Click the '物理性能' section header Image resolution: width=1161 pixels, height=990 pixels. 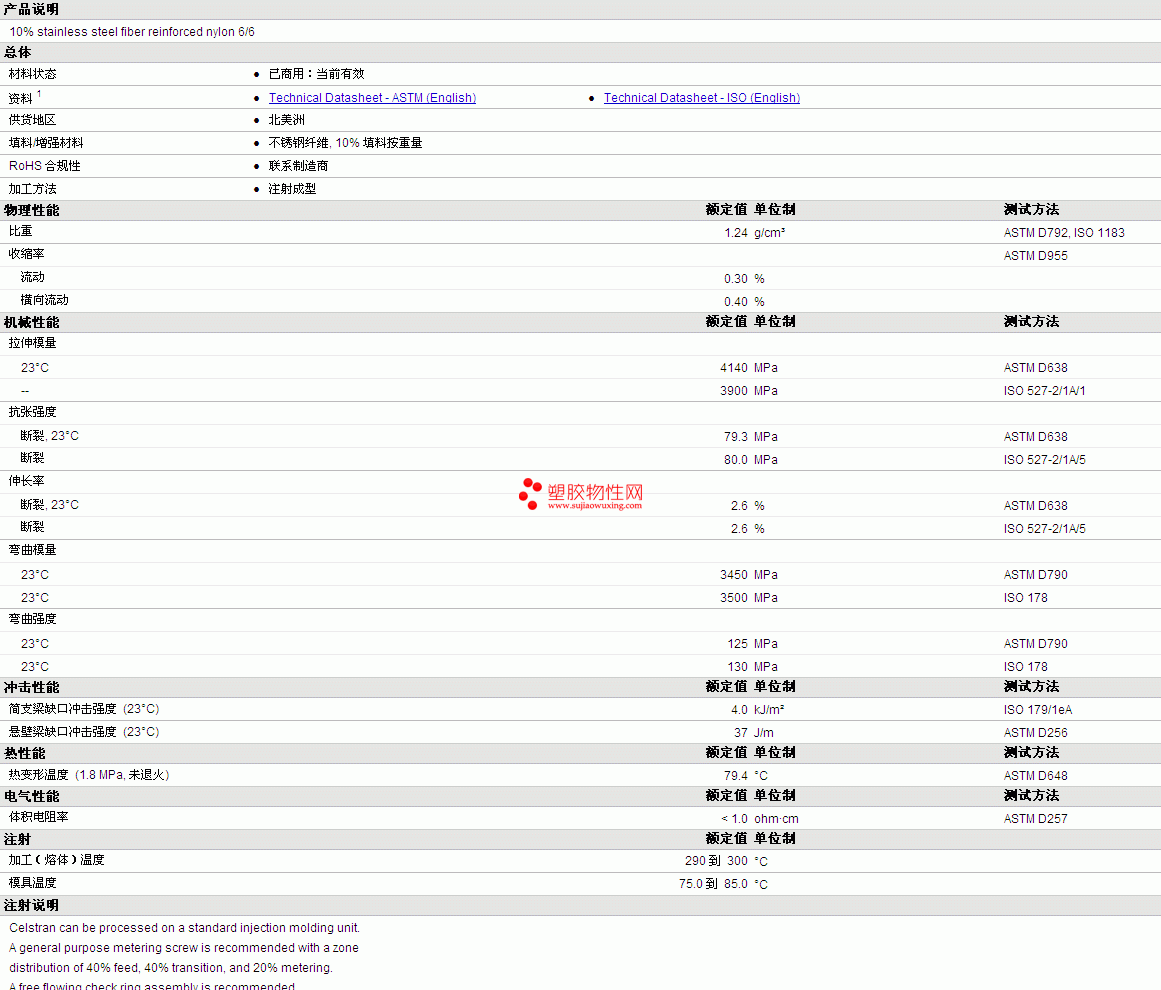click(31, 210)
